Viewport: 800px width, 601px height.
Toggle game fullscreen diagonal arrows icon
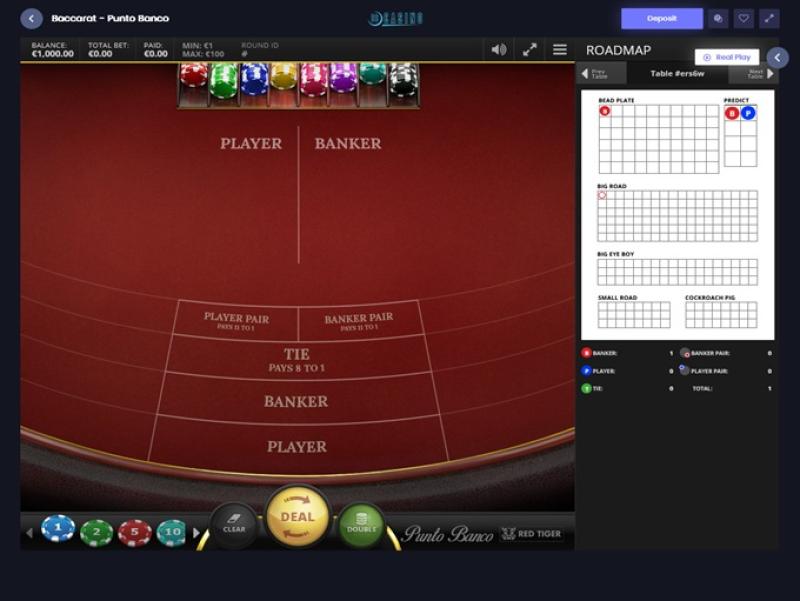point(529,49)
